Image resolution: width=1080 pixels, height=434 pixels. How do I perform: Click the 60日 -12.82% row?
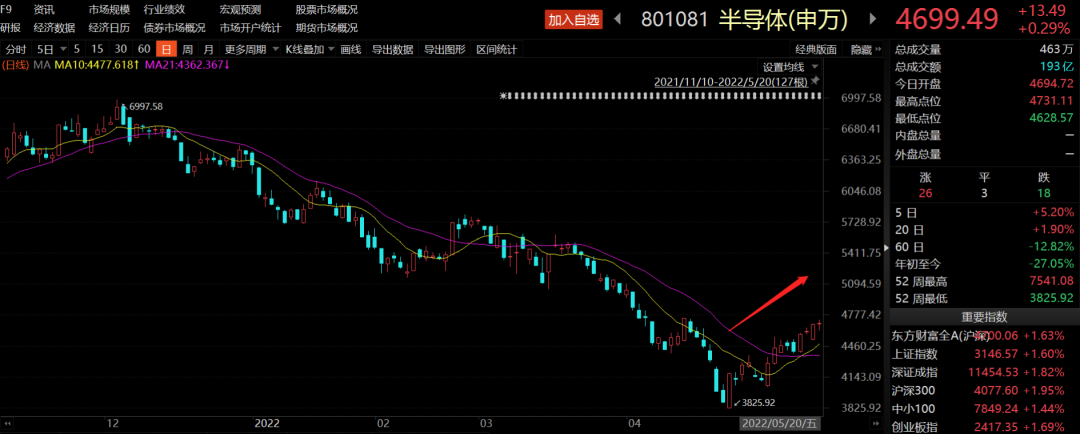coord(985,247)
